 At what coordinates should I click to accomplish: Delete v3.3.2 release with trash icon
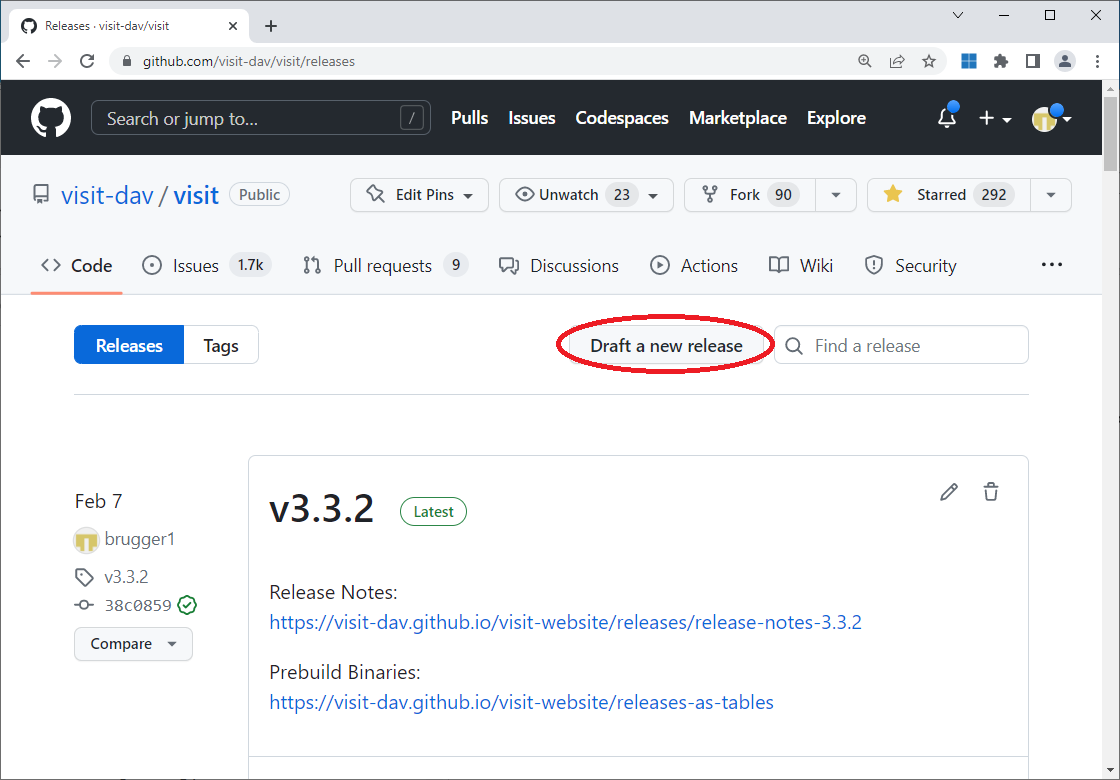(x=991, y=492)
